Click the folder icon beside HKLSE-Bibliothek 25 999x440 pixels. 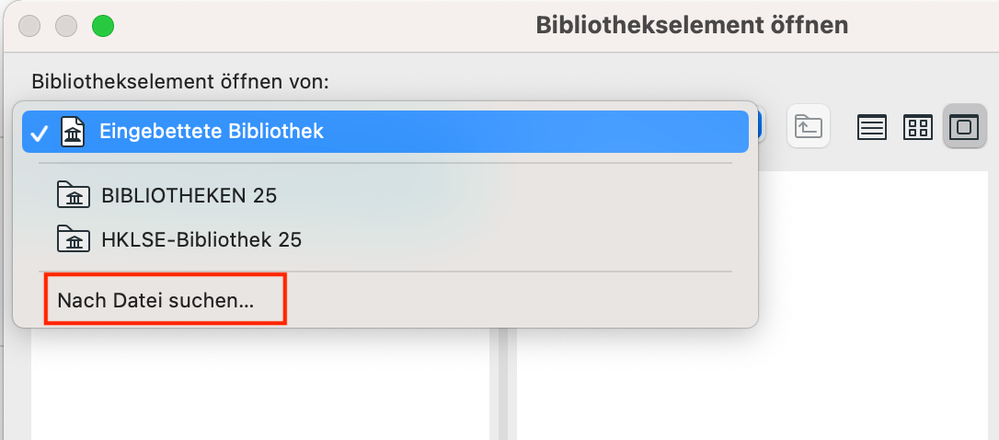click(74, 240)
